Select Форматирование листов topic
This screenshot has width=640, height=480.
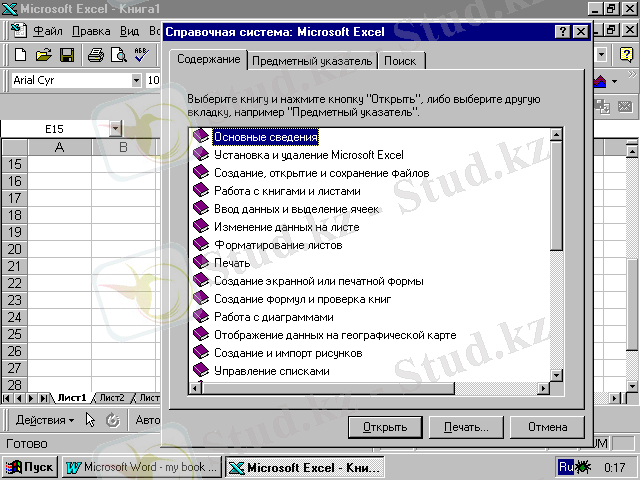[278, 245]
